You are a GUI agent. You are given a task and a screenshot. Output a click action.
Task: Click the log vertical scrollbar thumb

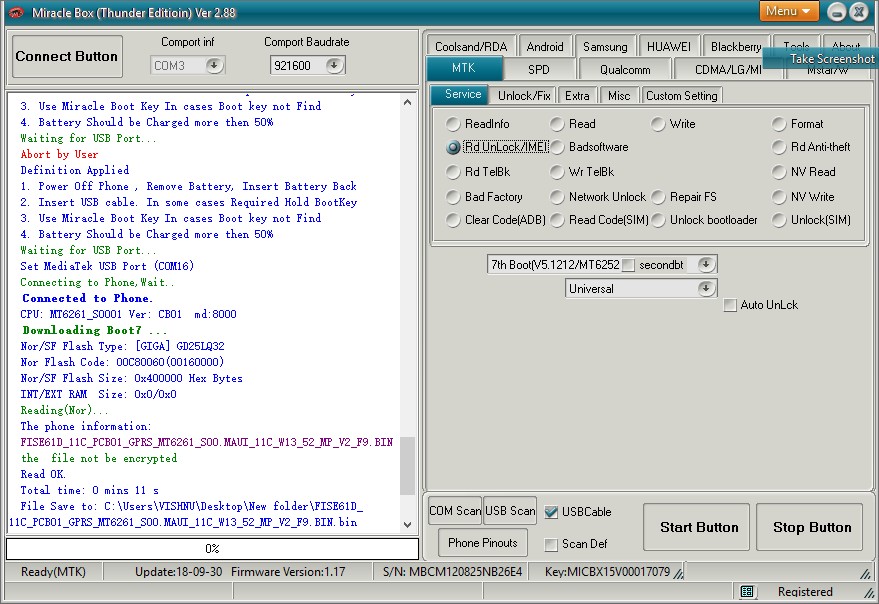click(x=408, y=466)
